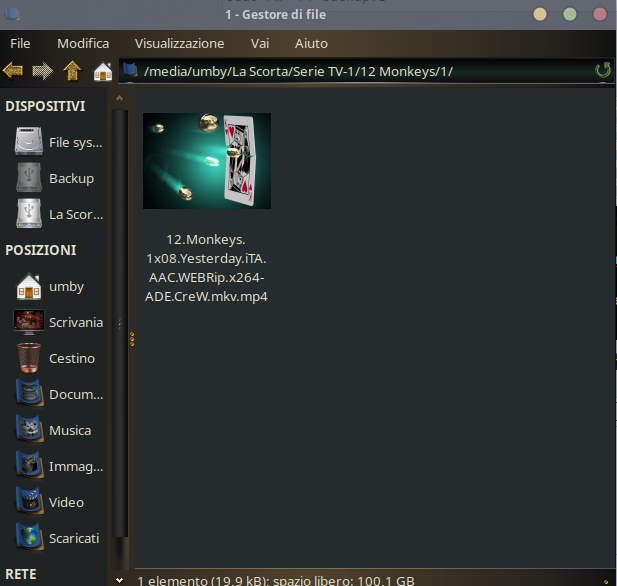617x586 pixels.
Task: Open the Immagini folder icon
Action: click(x=29, y=466)
